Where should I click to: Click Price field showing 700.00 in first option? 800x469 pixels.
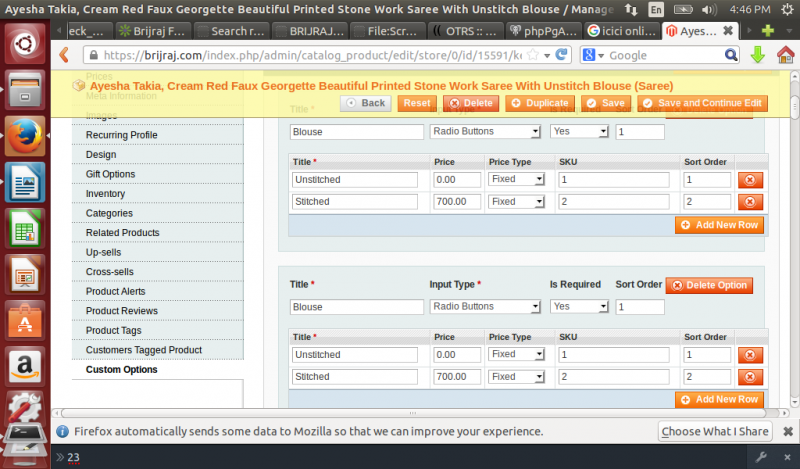tap(457, 202)
